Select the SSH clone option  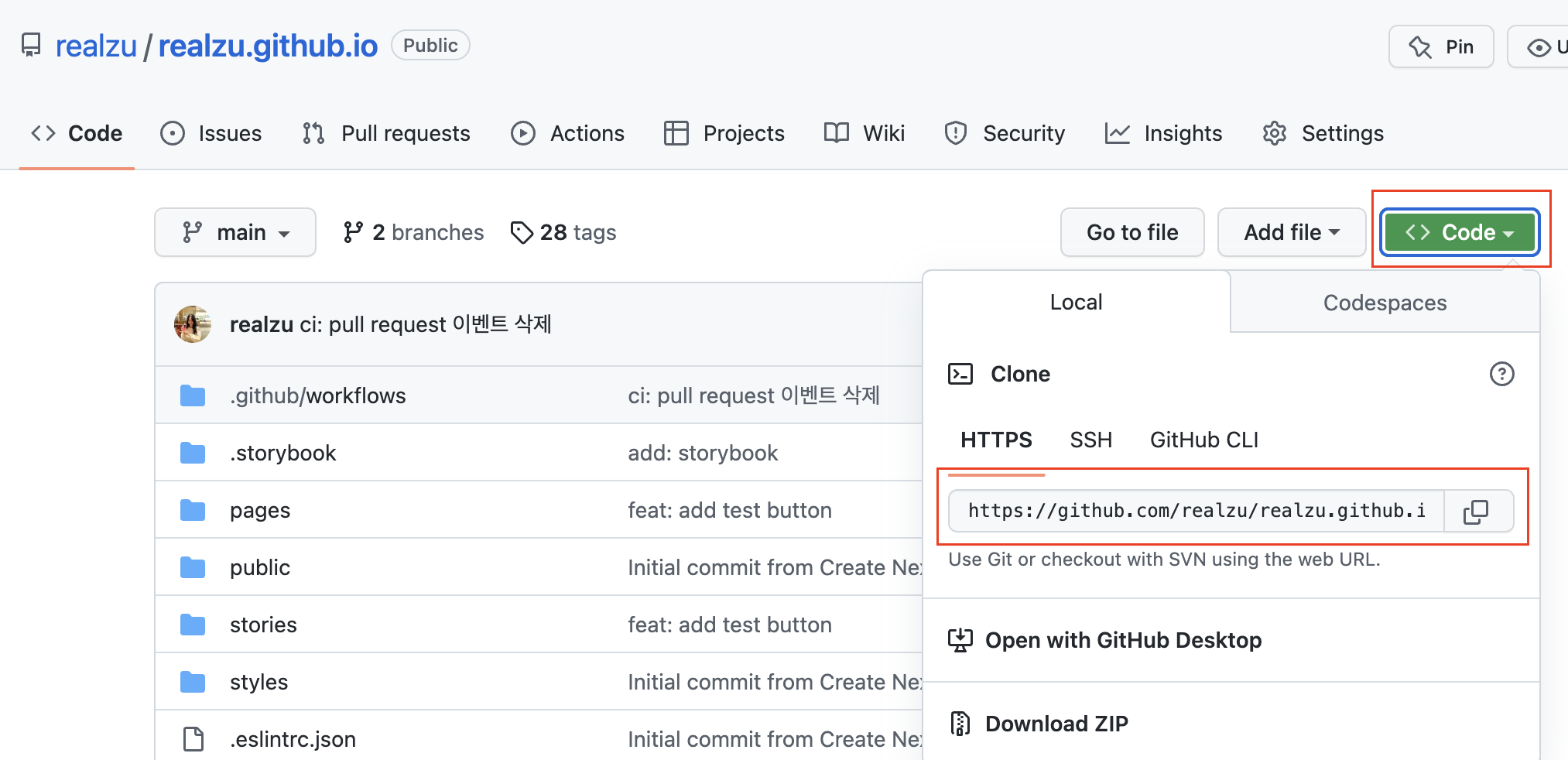(1090, 440)
